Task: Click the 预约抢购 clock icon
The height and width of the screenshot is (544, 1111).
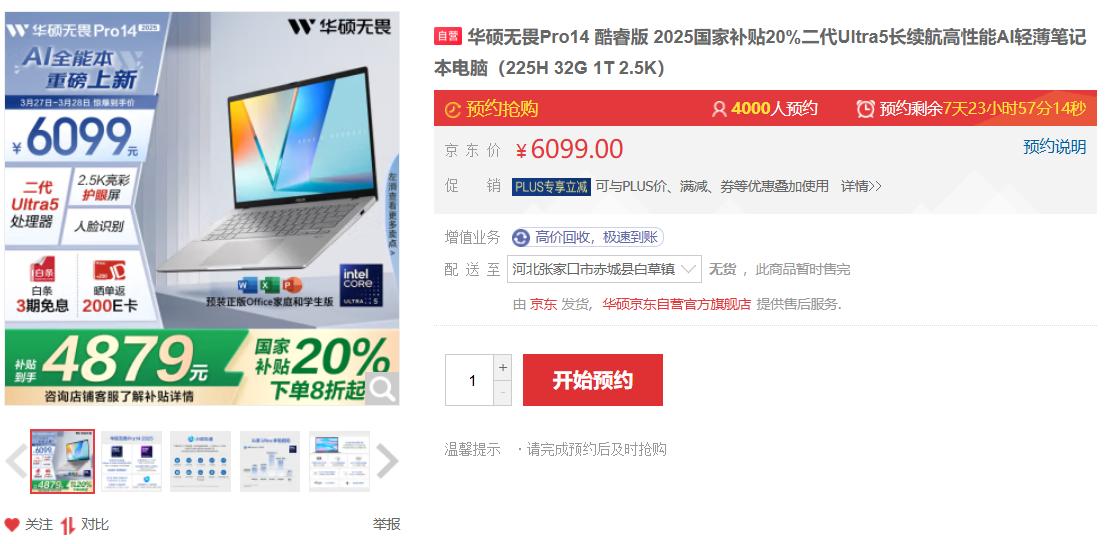Action: click(453, 110)
